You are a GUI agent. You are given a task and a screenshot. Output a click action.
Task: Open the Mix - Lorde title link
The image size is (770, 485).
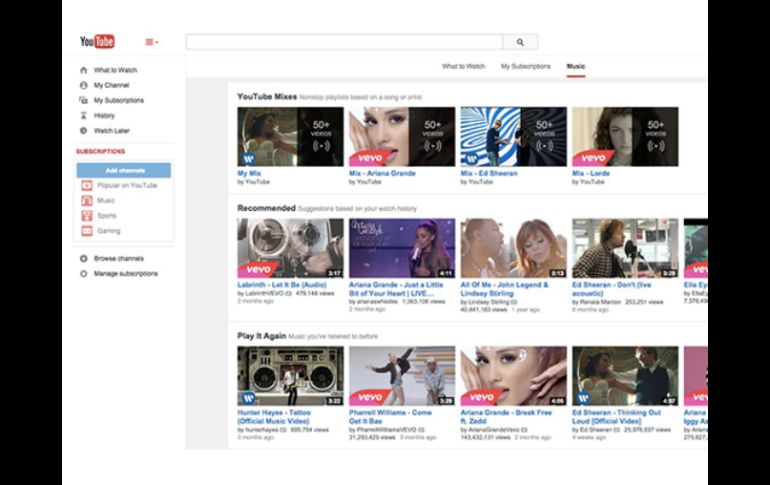click(591, 173)
